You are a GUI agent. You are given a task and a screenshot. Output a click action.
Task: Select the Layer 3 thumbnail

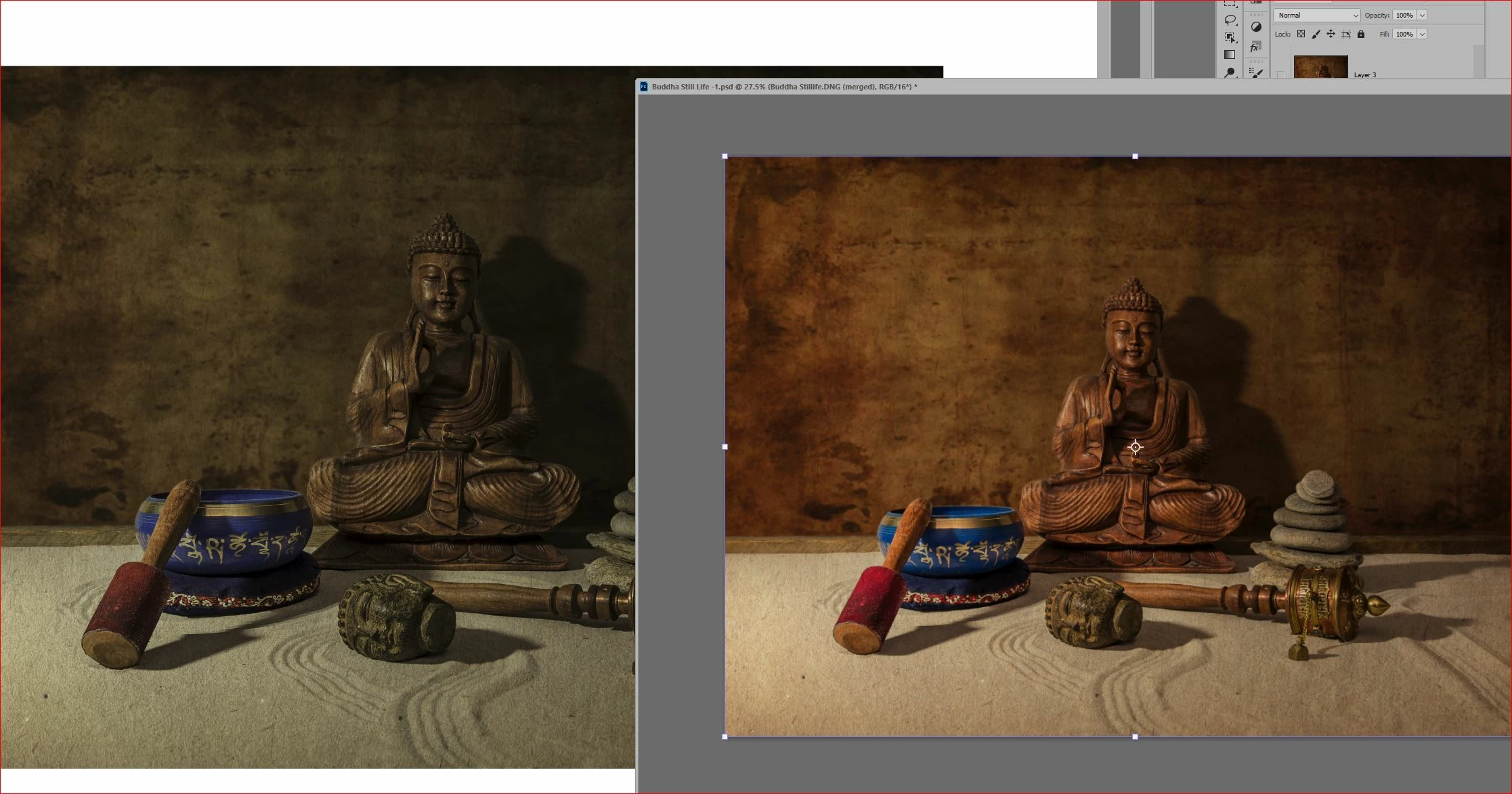point(1320,67)
